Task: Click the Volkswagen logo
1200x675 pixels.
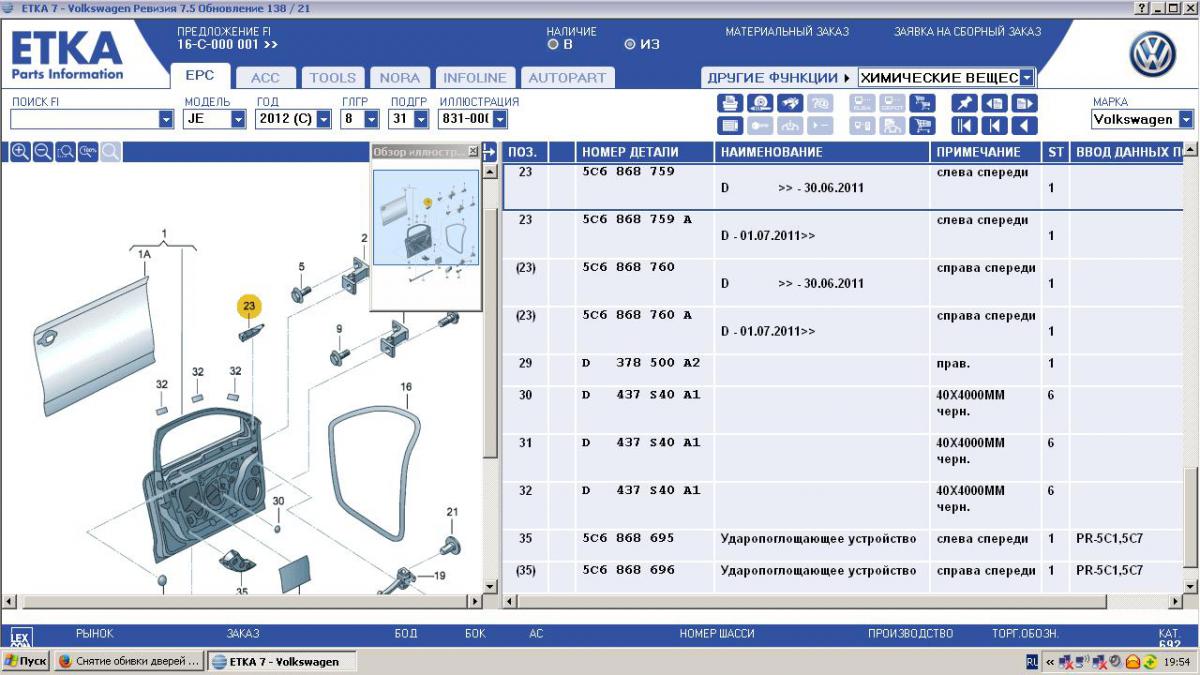Action: [x=1153, y=55]
